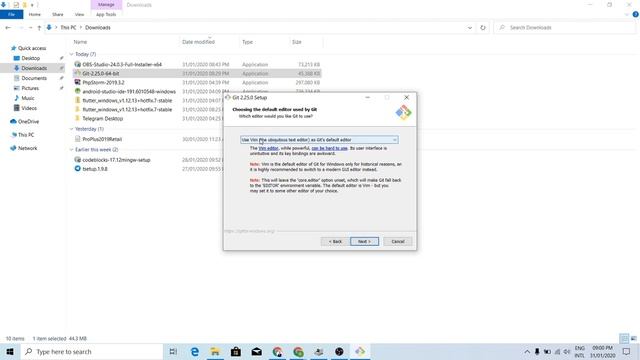The image size is (640, 360).
Task: Open Desktop in navigation pane
Action: pos(31,58)
